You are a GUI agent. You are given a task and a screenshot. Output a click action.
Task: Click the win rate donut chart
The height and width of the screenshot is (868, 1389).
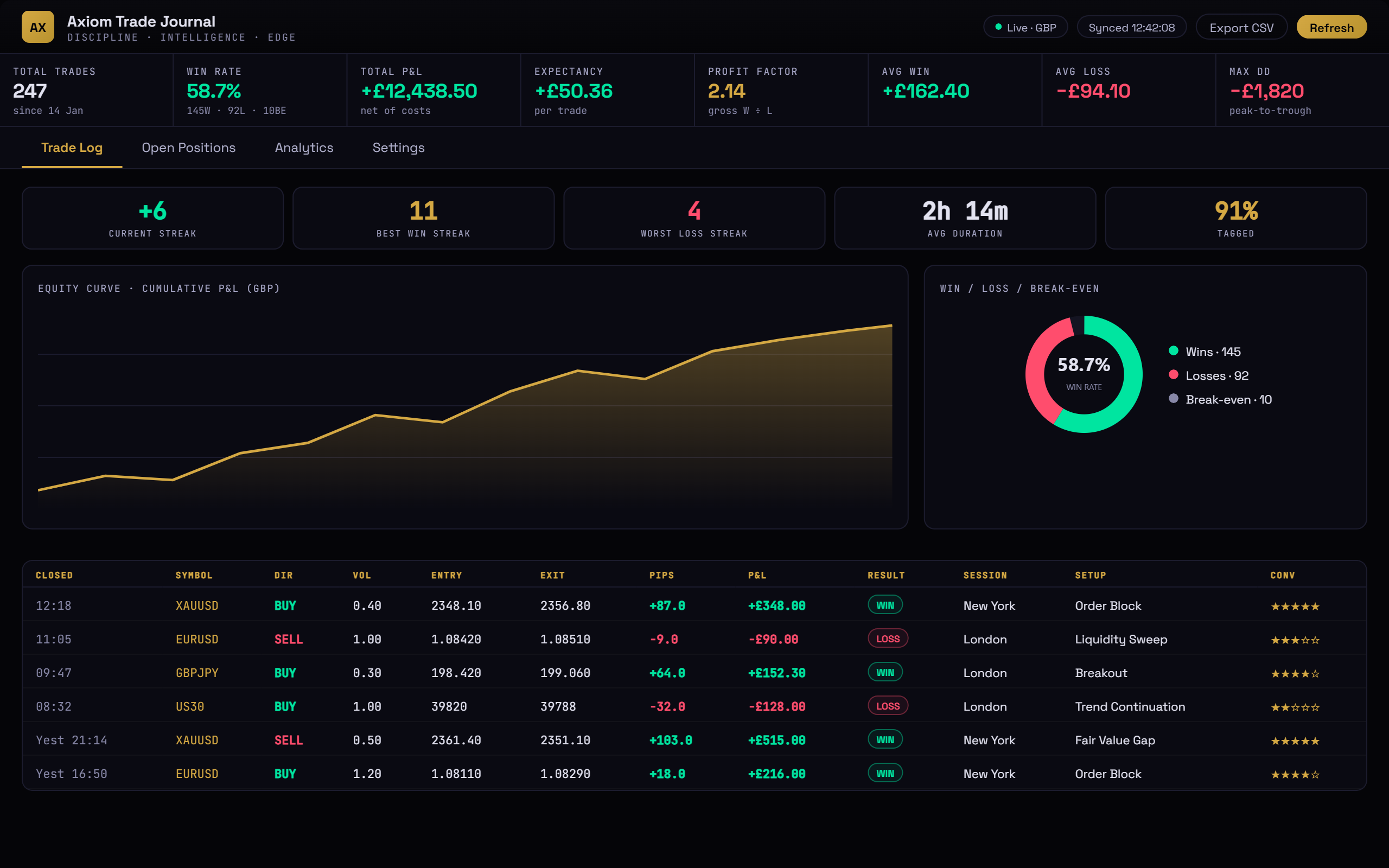click(1084, 374)
